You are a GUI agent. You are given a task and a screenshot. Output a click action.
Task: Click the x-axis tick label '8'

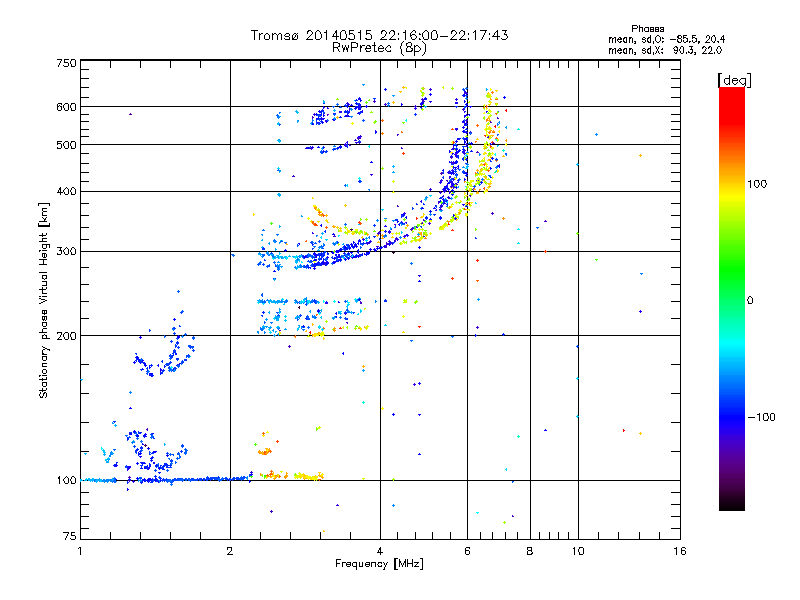pos(530,551)
